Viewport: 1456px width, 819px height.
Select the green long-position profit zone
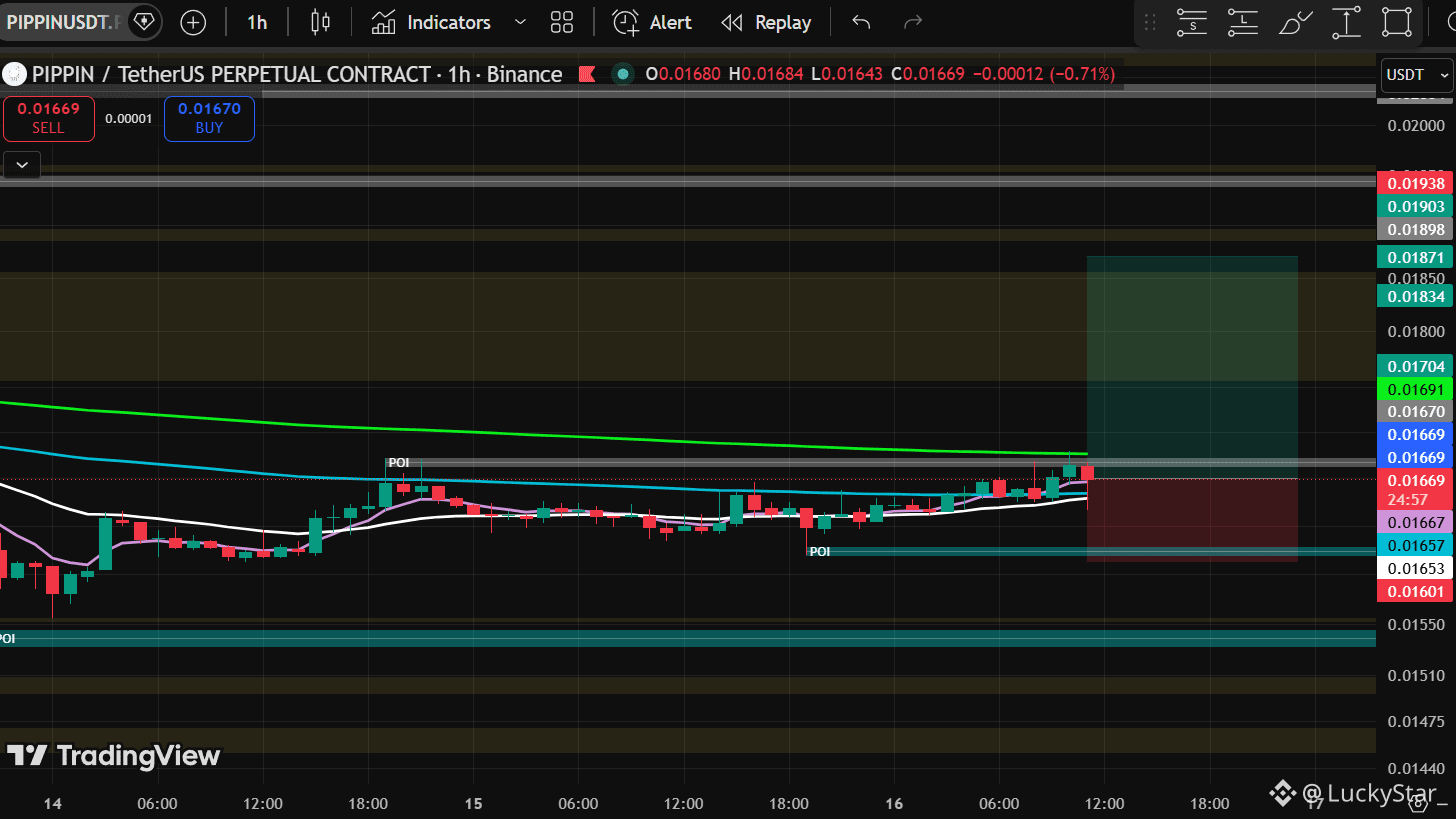pos(1192,367)
